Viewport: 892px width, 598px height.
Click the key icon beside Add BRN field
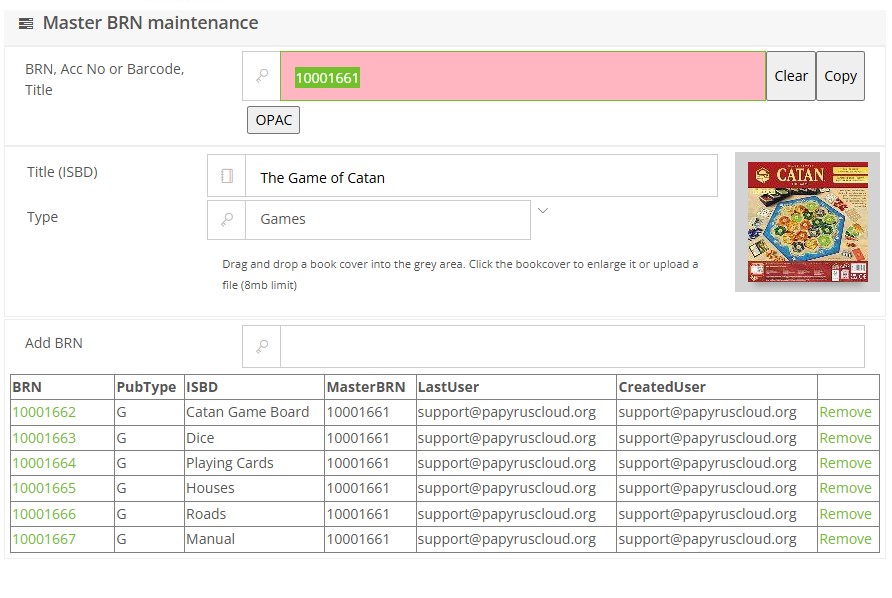pyautogui.click(x=261, y=346)
